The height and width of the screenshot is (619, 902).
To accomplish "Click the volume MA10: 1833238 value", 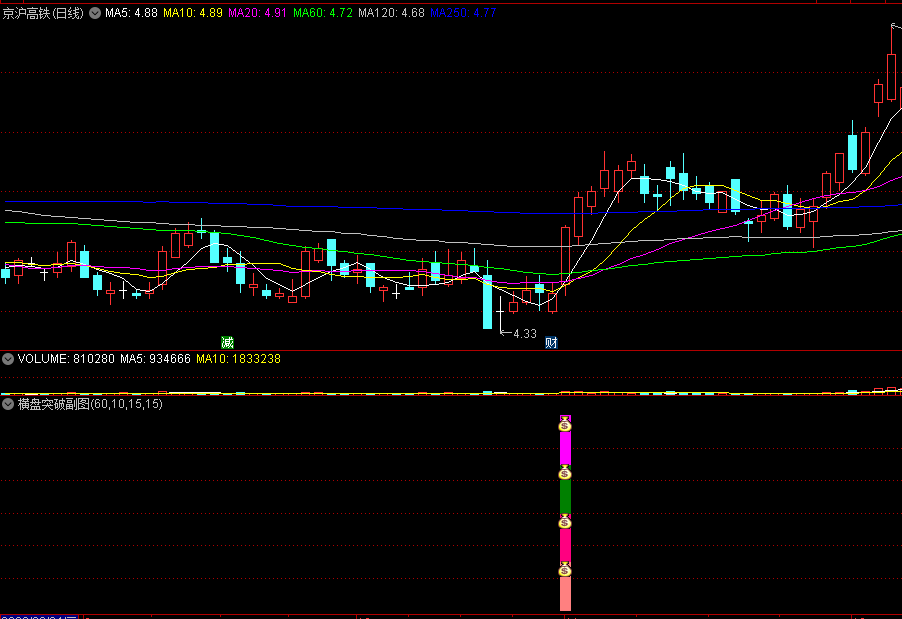I will coord(238,359).
